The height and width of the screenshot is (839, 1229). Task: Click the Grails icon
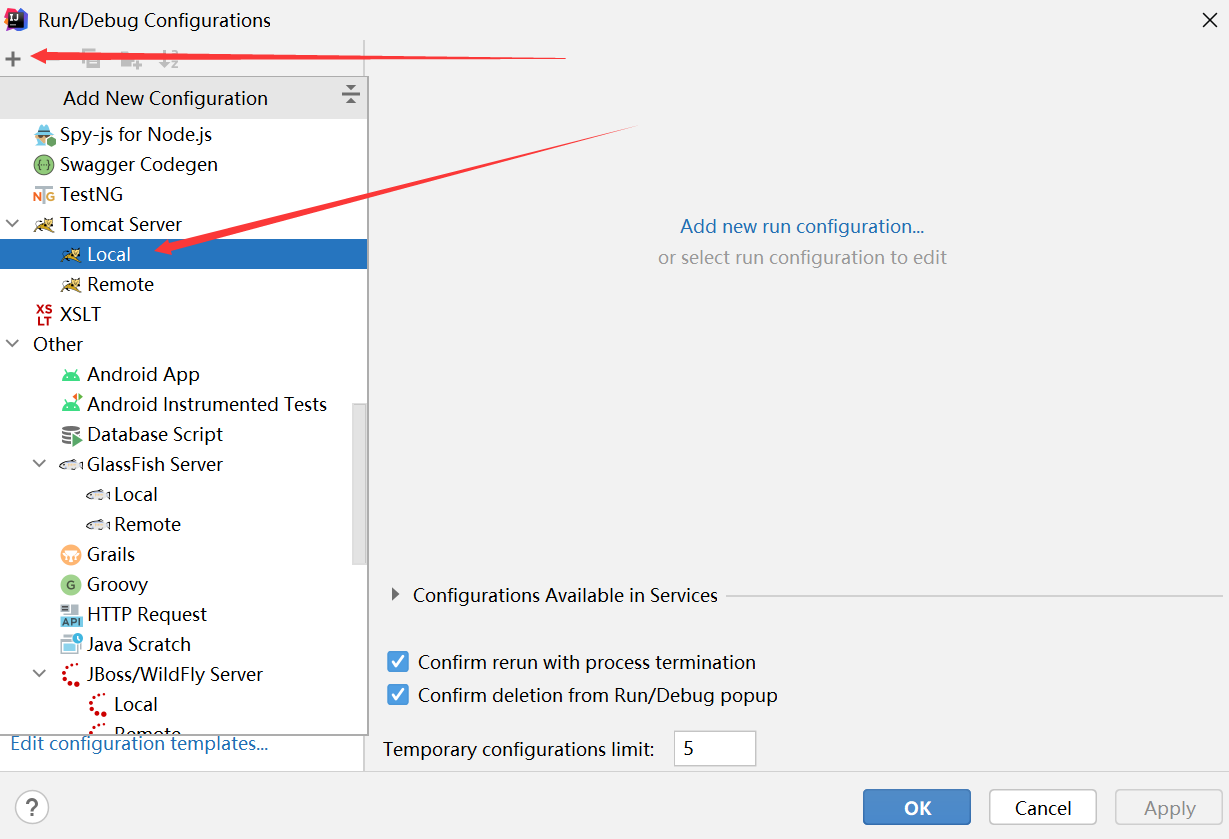[x=71, y=555]
